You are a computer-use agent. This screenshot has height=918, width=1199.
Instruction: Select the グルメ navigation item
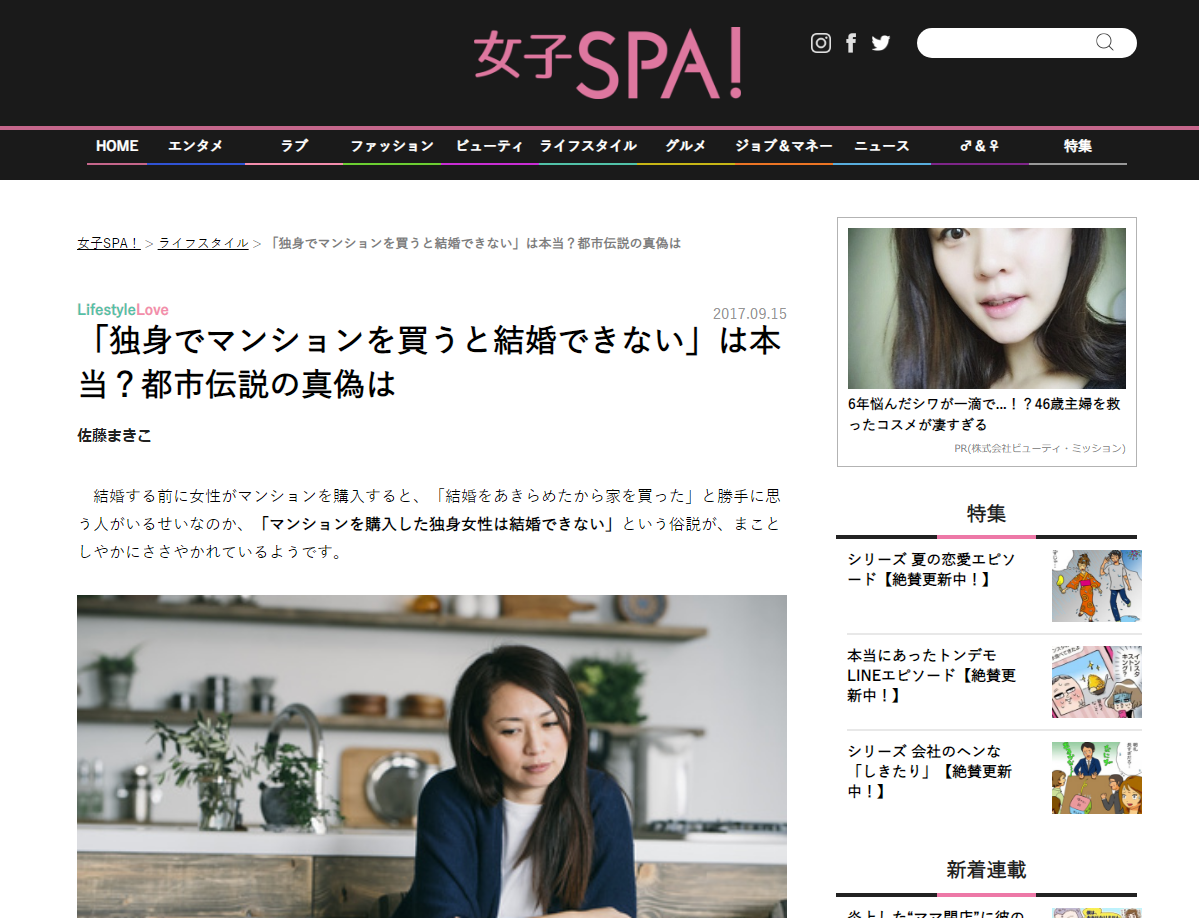click(x=685, y=145)
